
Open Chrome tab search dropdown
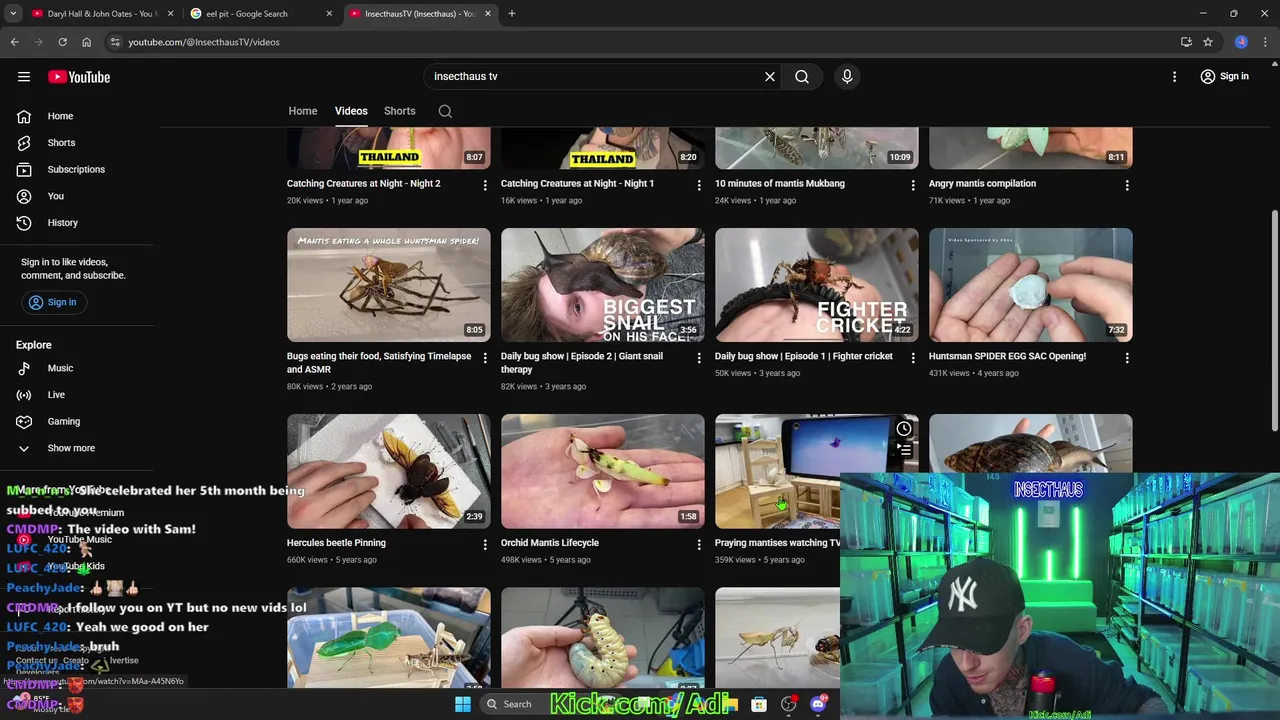point(13,14)
